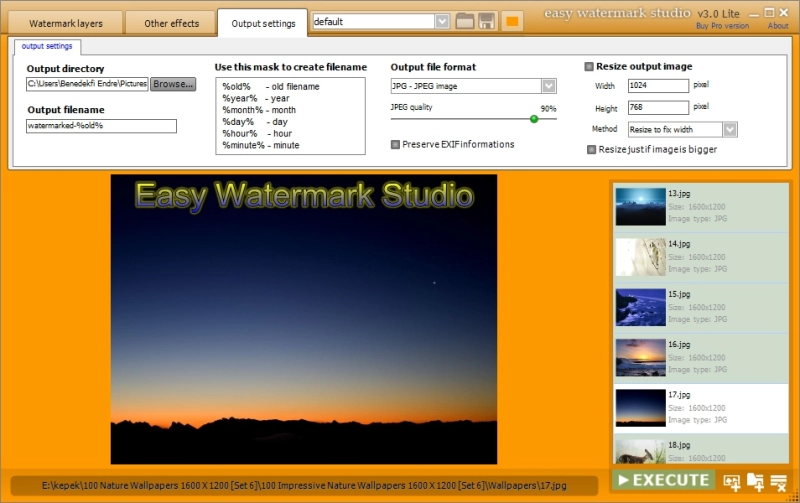The height and width of the screenshot is (503, 800).
Task: Select 14.jpg thumbnail in image list
Action: click(x=640, y=257)
